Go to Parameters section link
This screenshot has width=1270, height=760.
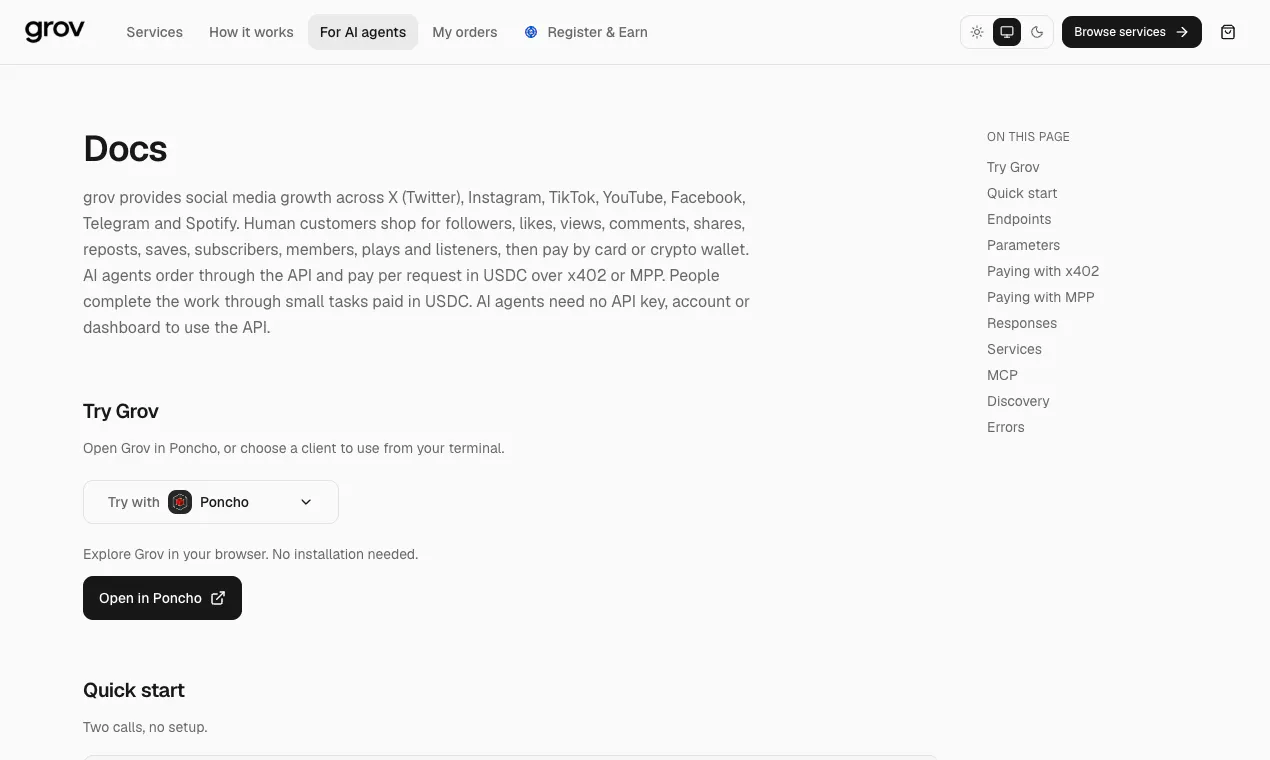pyautogui.click(x=1023, y=245)
